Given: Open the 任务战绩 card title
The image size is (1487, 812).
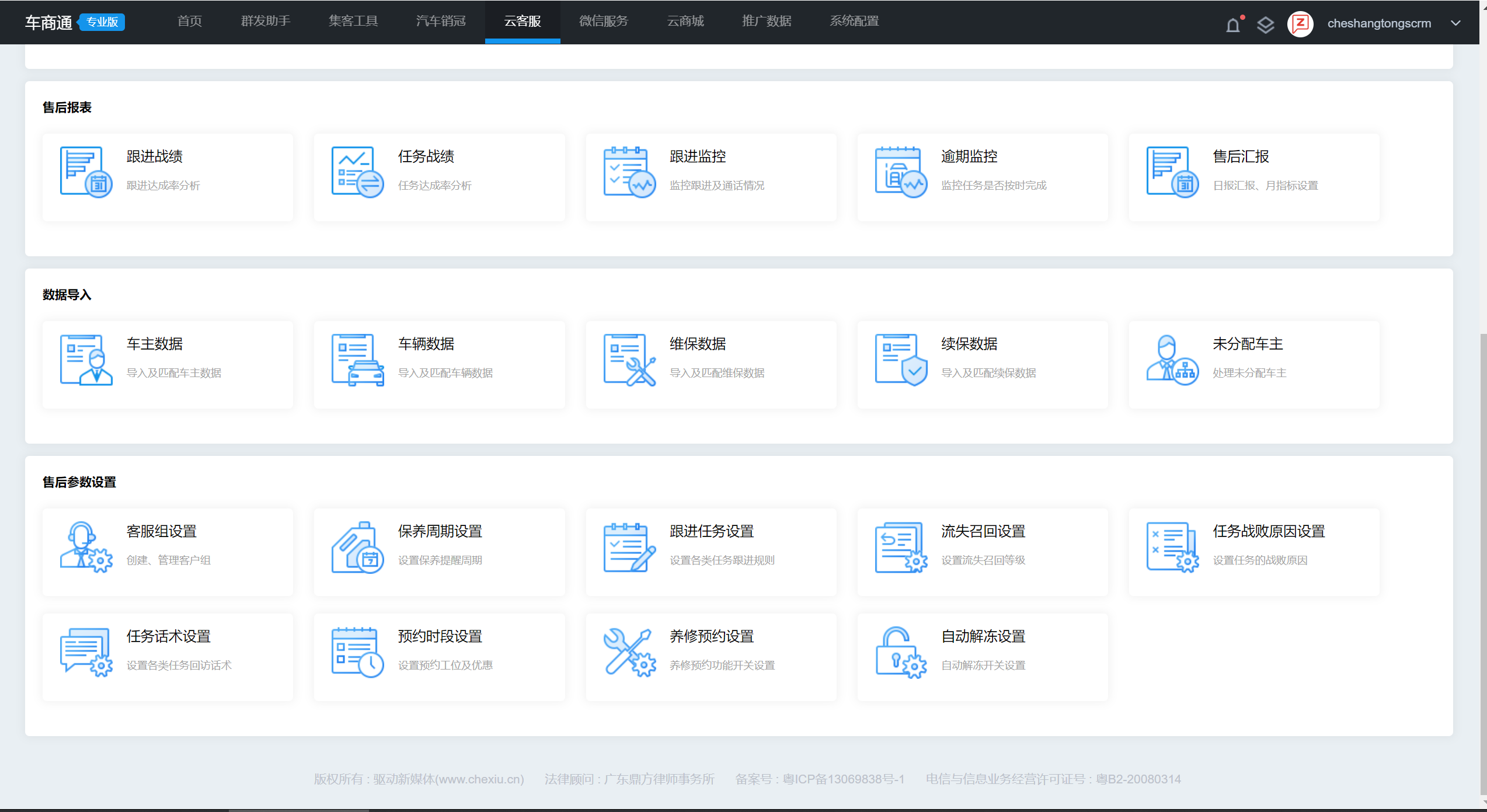Looking at the screenshot, I should click(426, 156).
